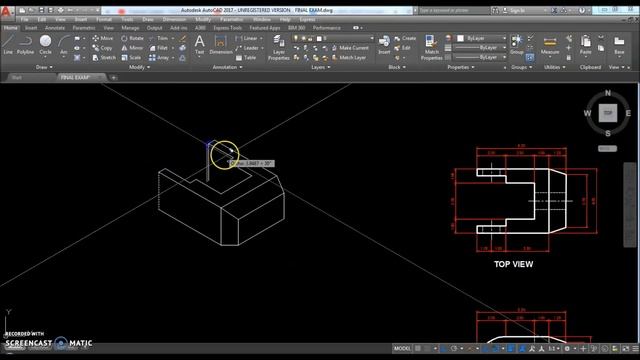Click the Stretch command
This screenshot has width=640, height=360.
pos(104,58)
